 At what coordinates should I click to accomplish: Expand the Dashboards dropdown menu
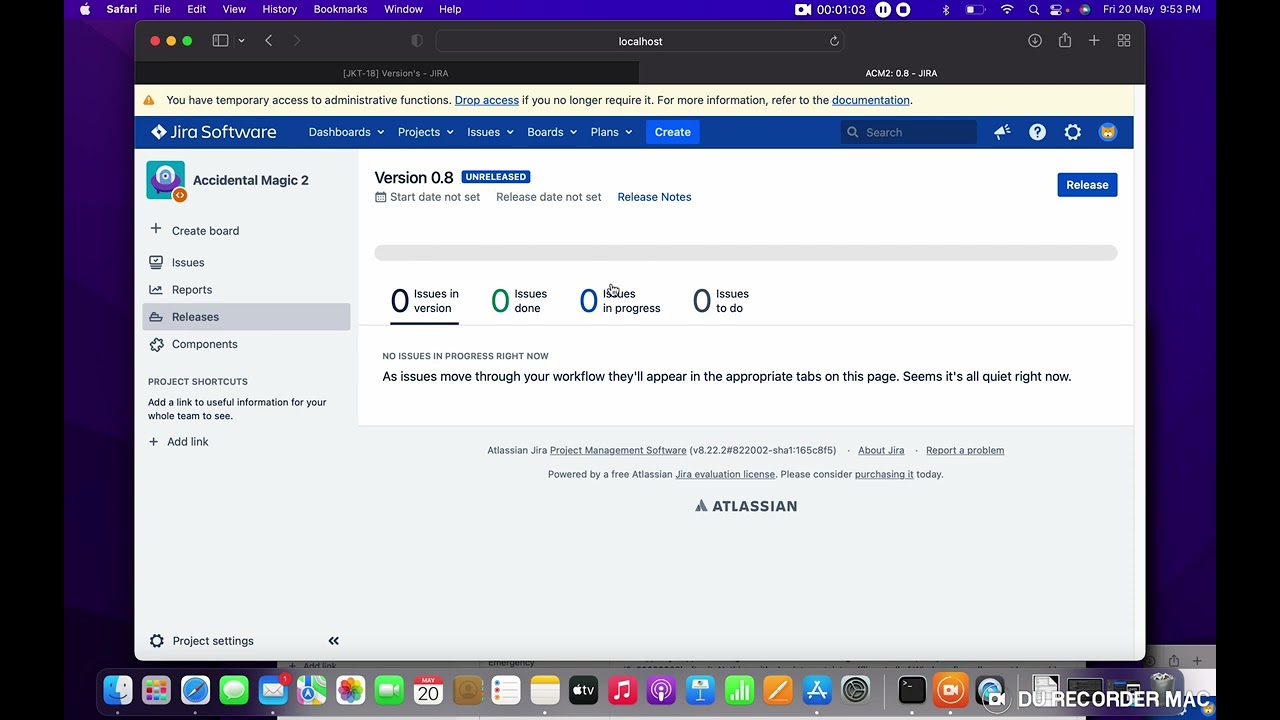[346, 132]
